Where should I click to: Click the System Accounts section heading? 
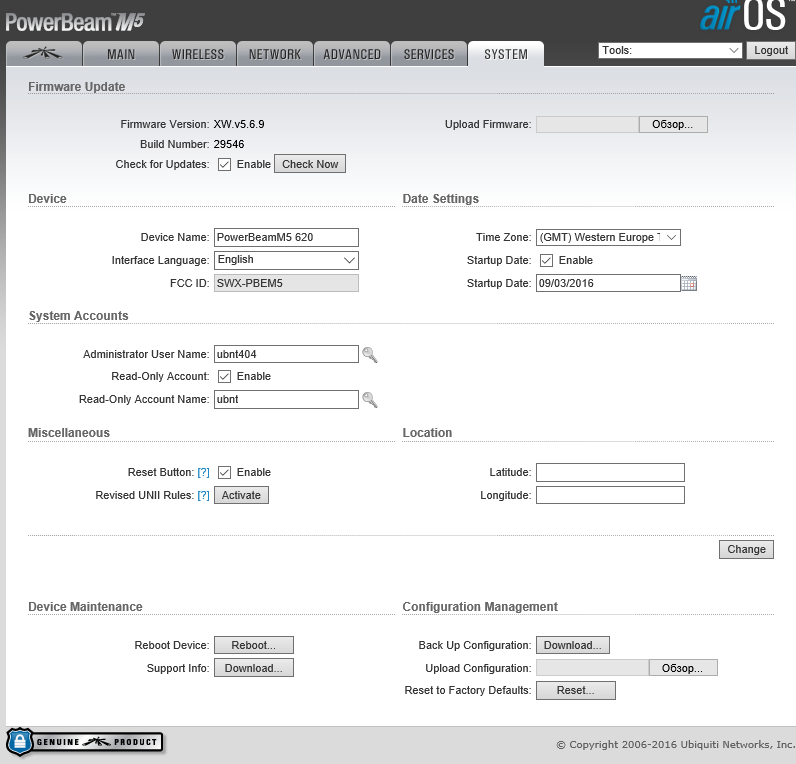(79, 316)
